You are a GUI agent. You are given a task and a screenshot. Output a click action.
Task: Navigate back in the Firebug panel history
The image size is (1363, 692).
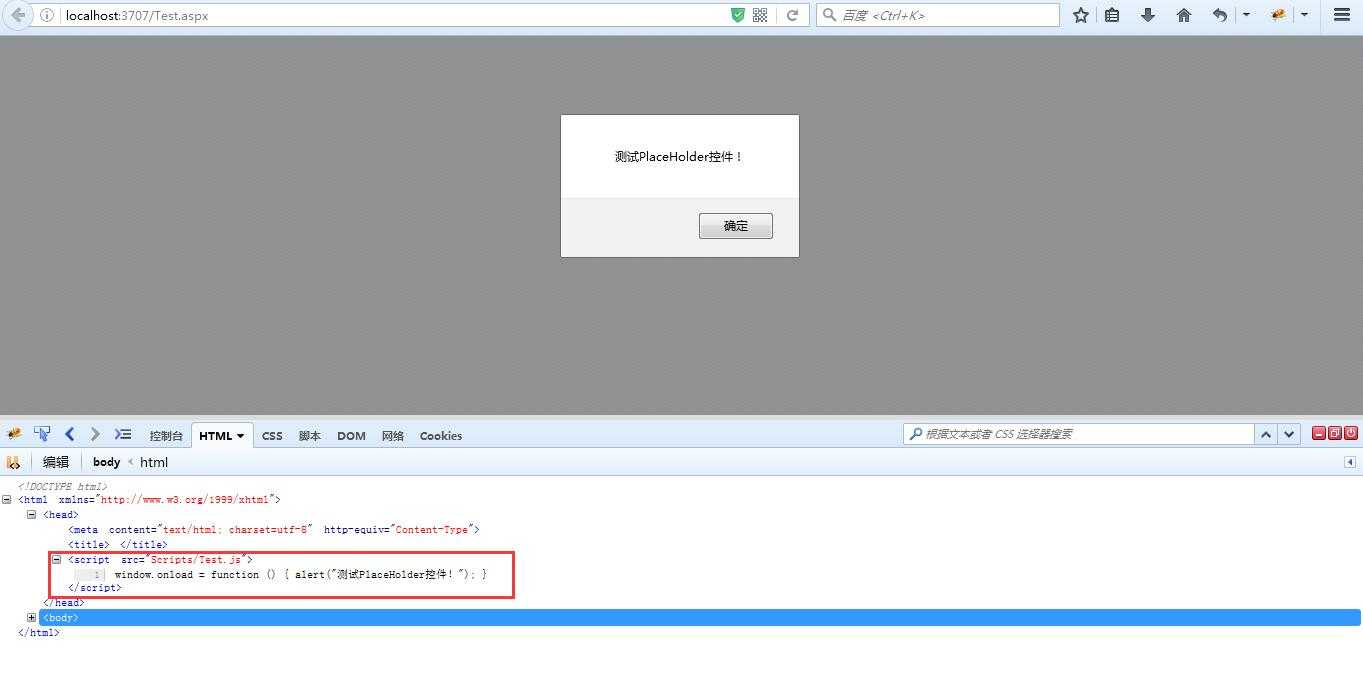pyautogui.click(x=69, y=434)
